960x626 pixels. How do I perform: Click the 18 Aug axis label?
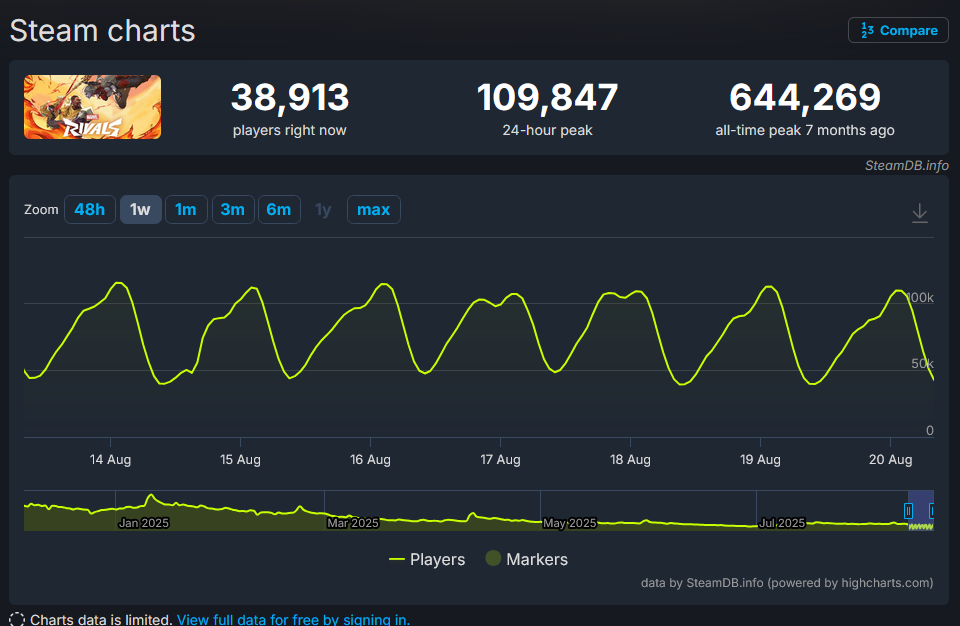click(630, 459)
